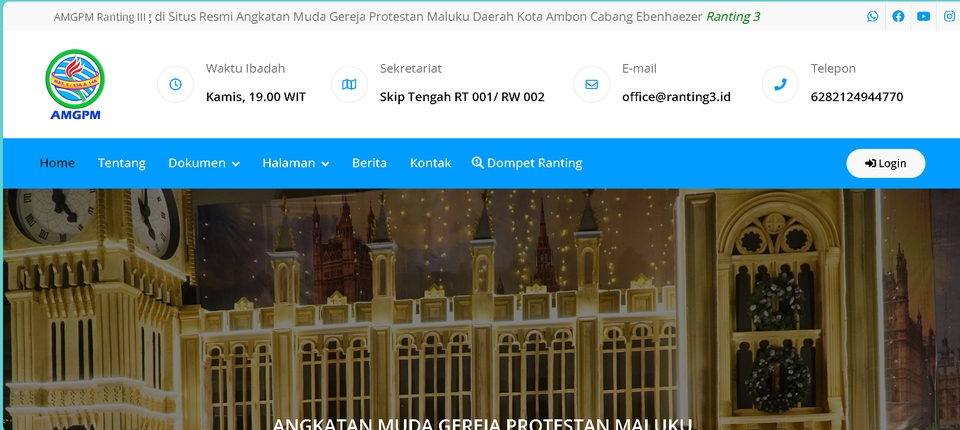Open the Kontak page
The height and width of the screenshot is (430, 960).
(430, 163)
